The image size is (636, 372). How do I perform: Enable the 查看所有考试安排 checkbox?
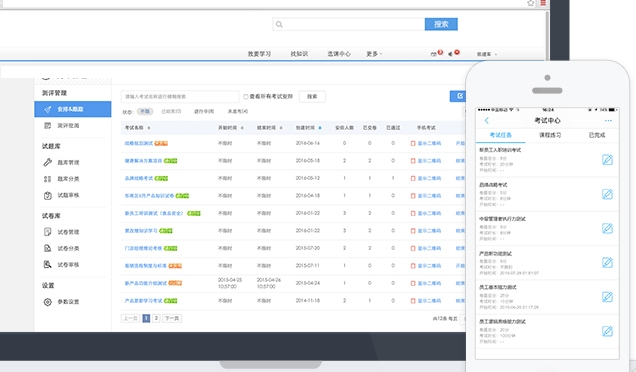tap(245, 97)
